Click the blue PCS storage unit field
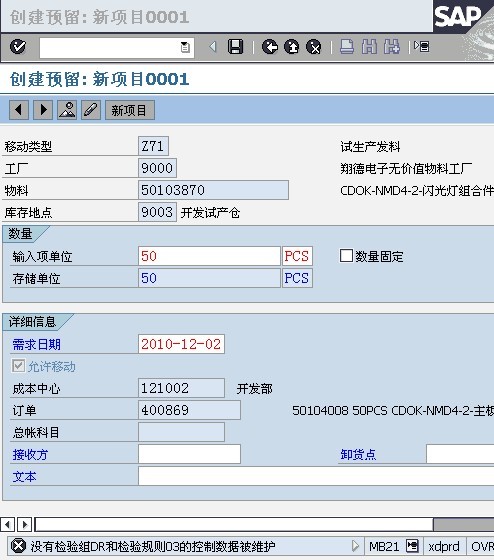Image resolution: width=494 pixels, height=560 pixels. point(297,278)
